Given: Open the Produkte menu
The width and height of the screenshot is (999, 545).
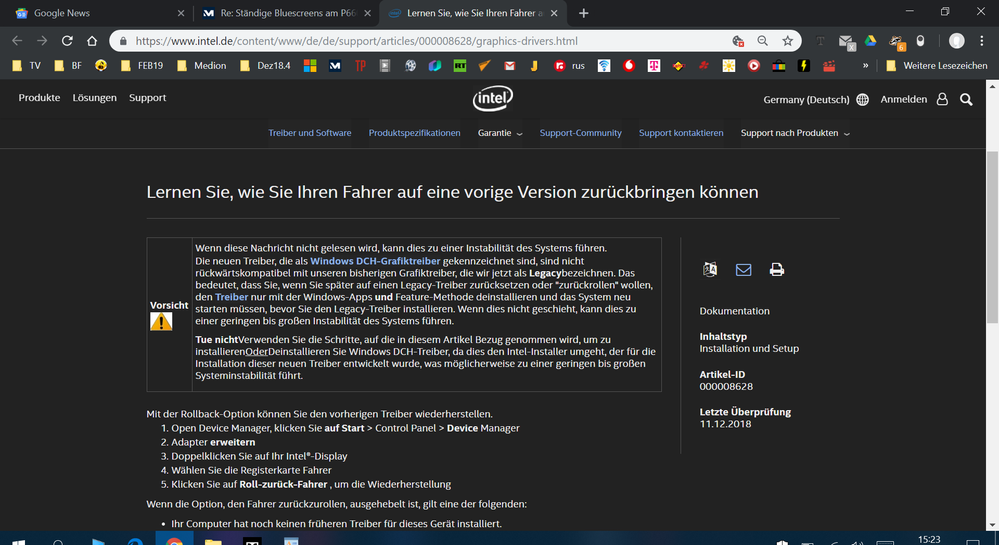Looking at the screenshot, I should pyautogui.click(x=39, y=98).
